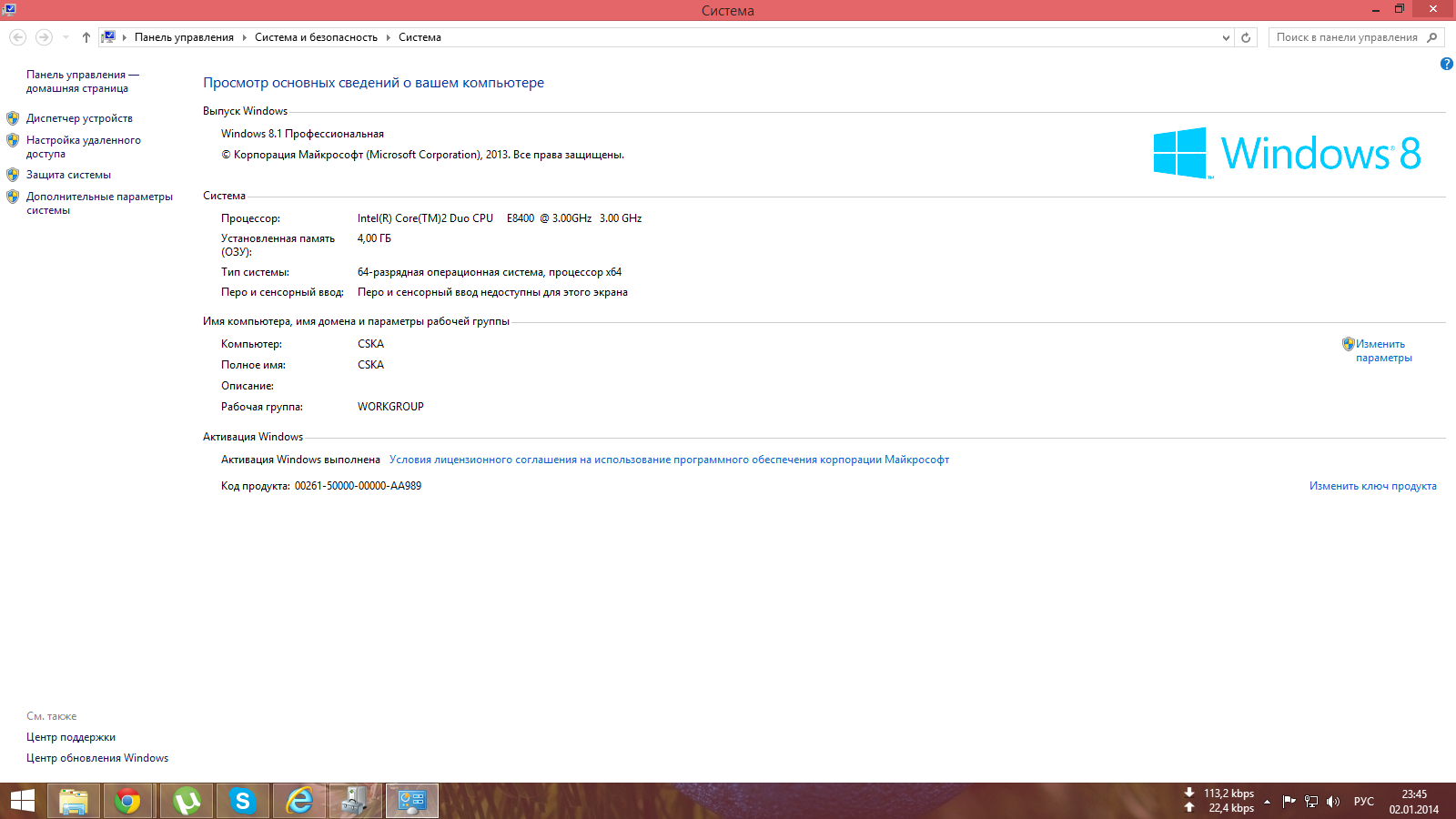
Task: Click the page heading Просмотр основных сведений
Action: pyautogui.click(x=373, y=83)
